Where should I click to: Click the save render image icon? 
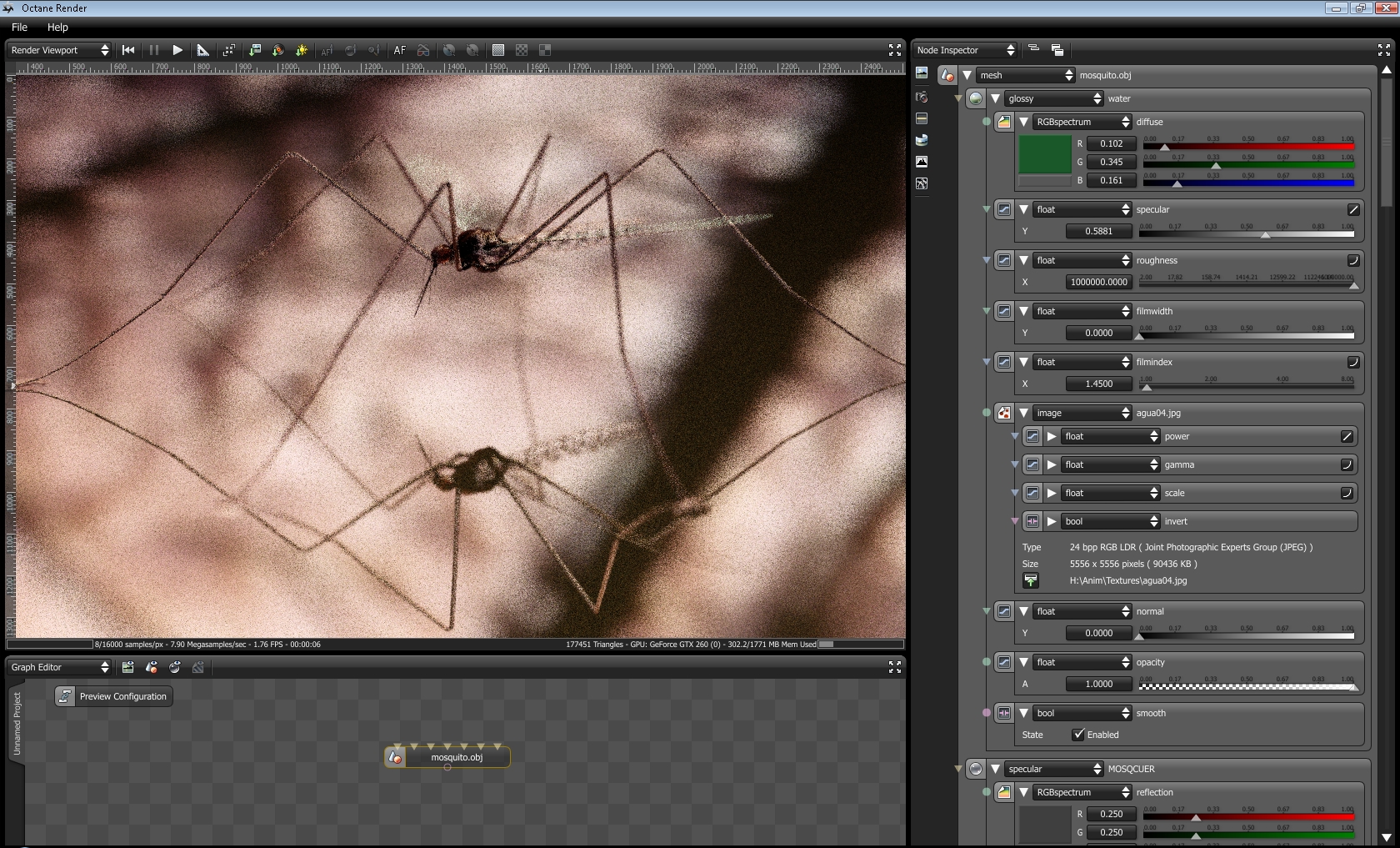(255, 50)
